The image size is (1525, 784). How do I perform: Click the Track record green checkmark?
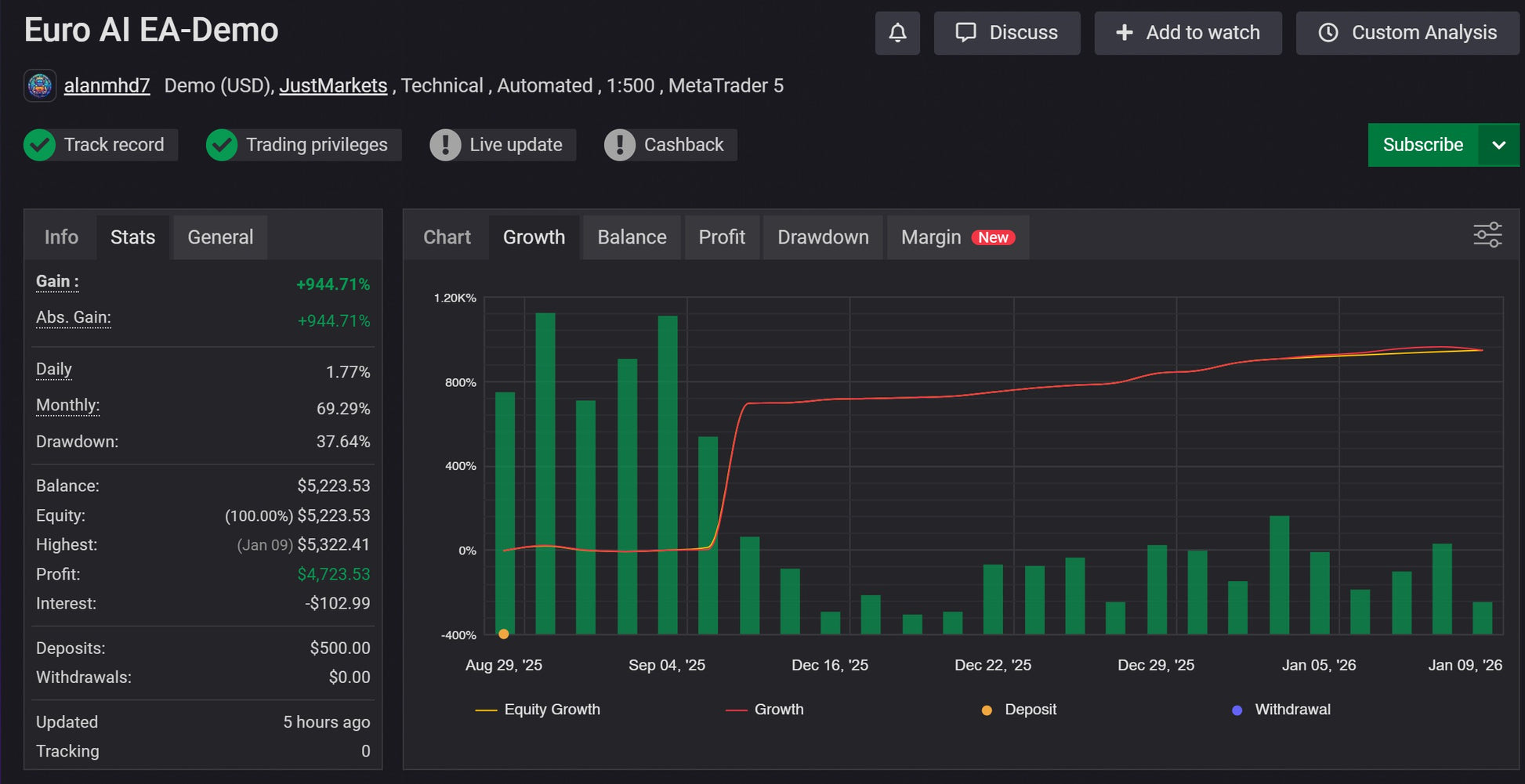coord(39,145)
